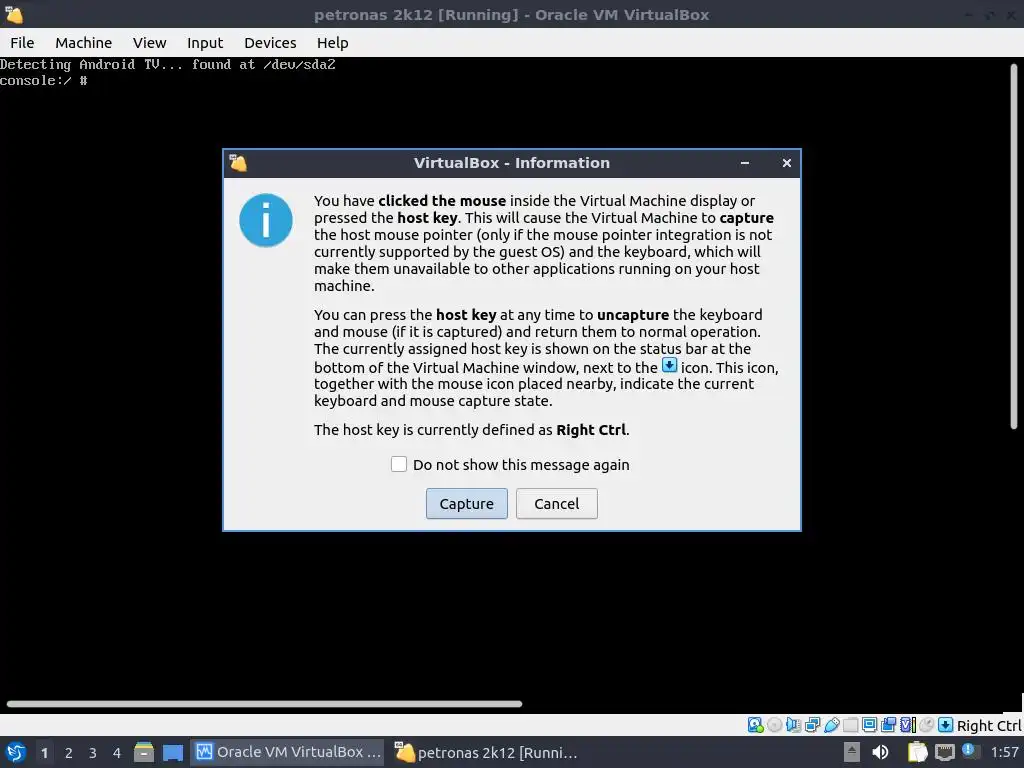The height and width of the screenshot is (768, 1024).
Task: Switch to petronas 2k12 taskbar window
Action: pyautogui.click(x=487, y=752)
